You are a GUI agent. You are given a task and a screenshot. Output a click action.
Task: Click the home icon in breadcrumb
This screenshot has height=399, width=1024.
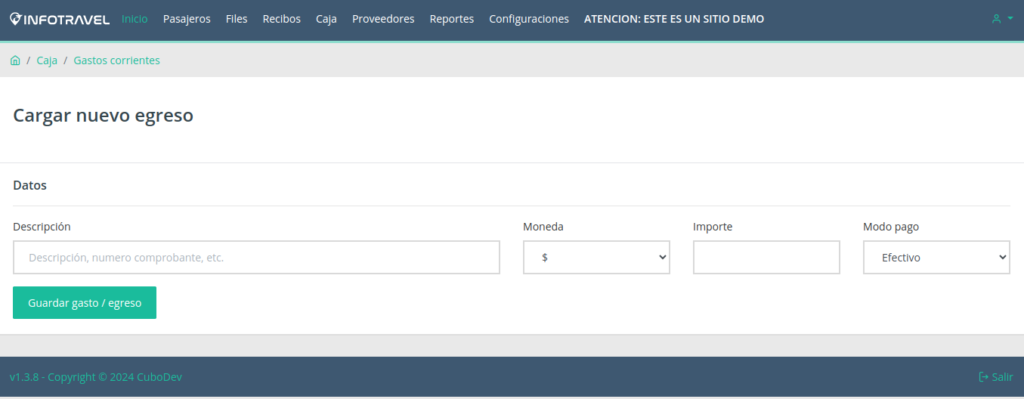coord(15,61)
